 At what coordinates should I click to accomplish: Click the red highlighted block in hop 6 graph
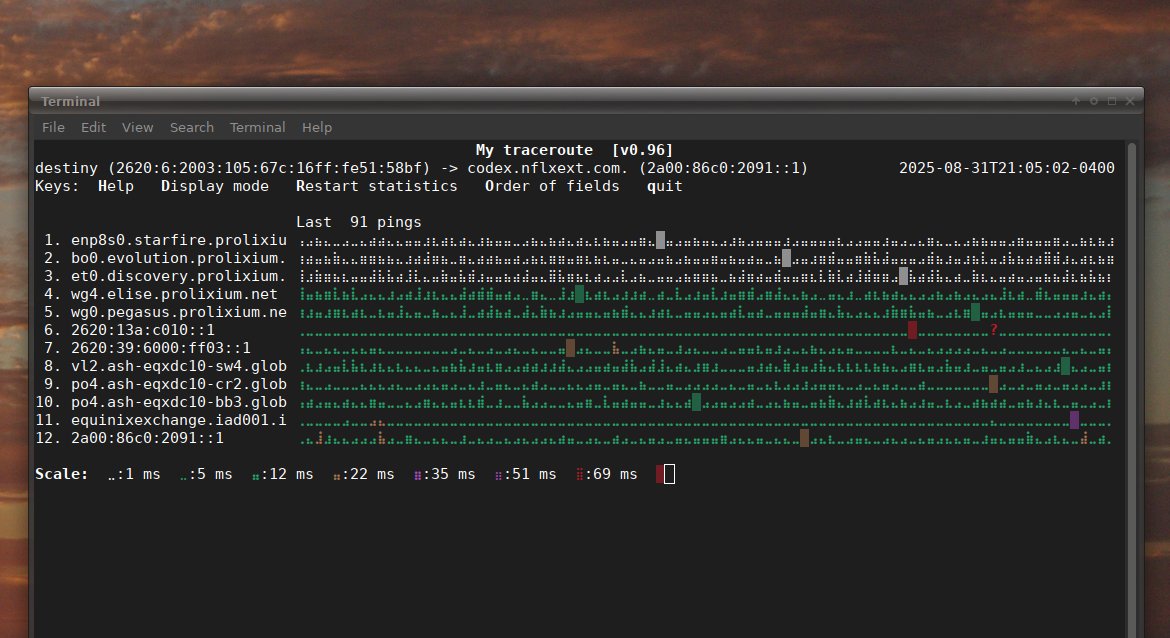coord(913,330)
